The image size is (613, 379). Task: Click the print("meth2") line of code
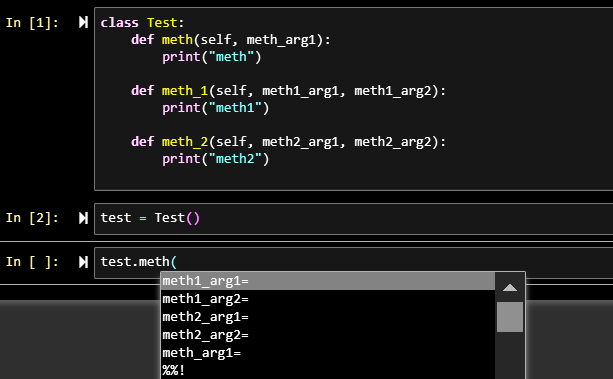[x=215, y=159]
